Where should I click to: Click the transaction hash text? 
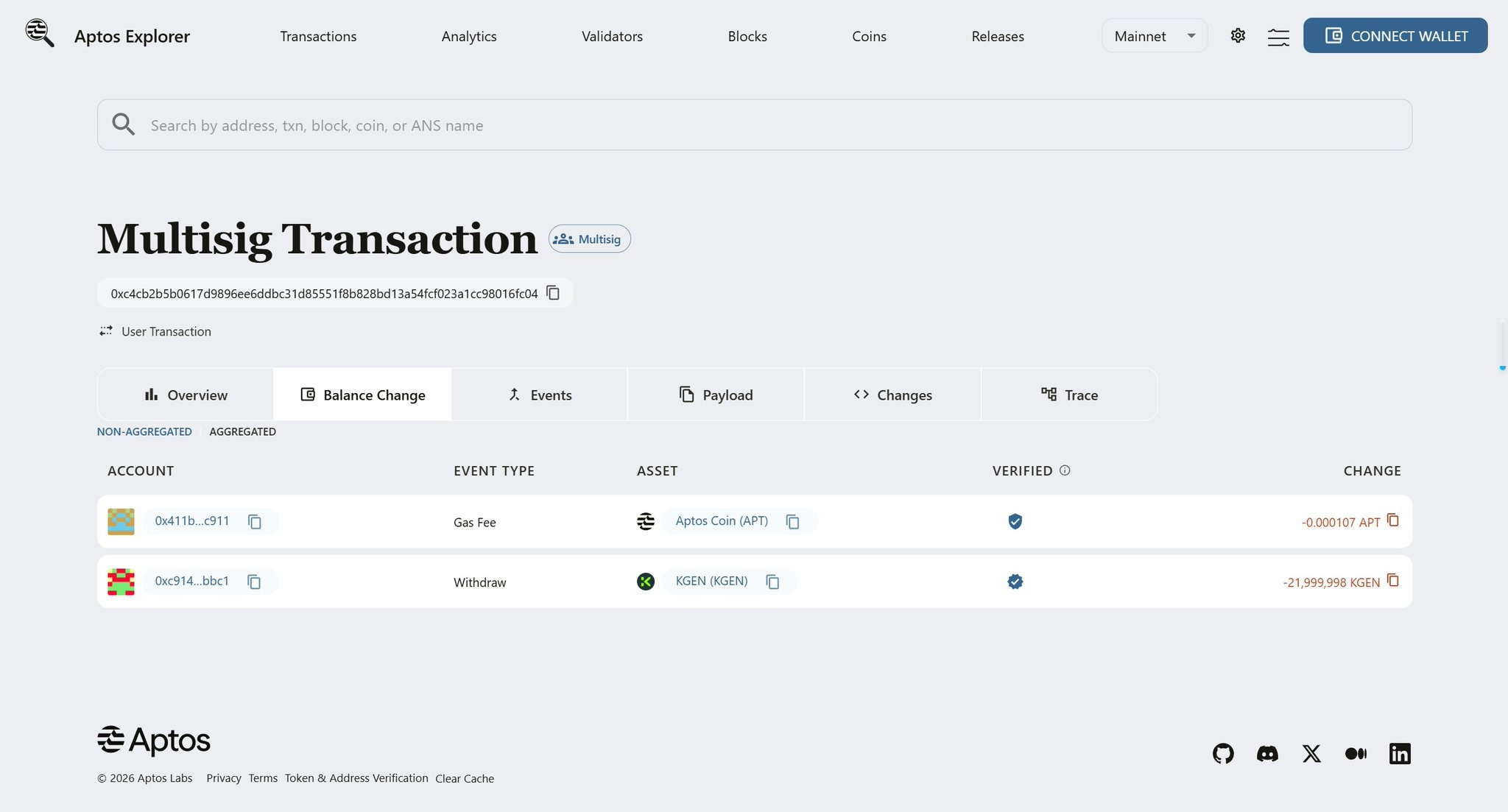pyautogui.click(x=324, y=294)
